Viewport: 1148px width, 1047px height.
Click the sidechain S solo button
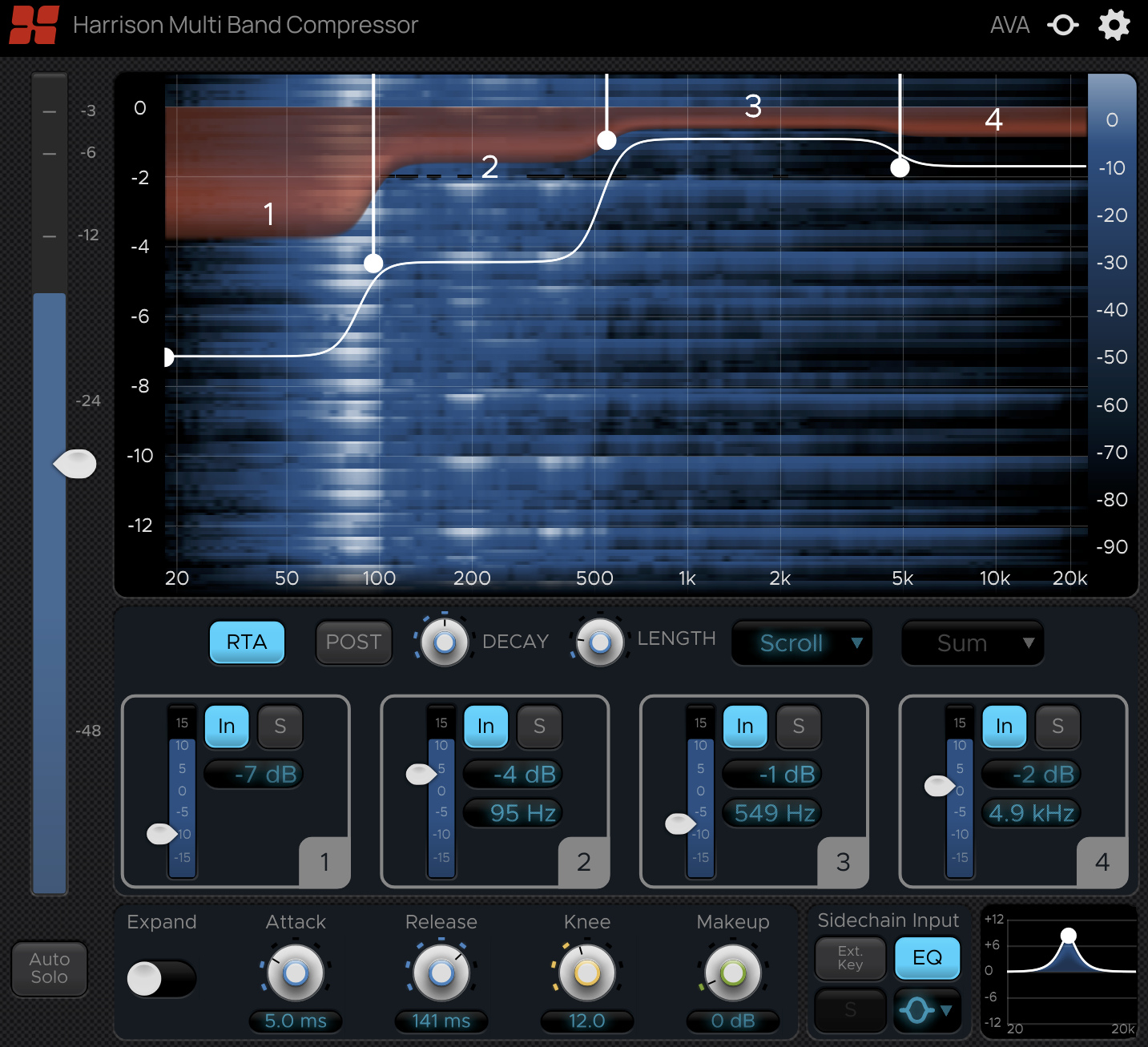coord(850,1010)
